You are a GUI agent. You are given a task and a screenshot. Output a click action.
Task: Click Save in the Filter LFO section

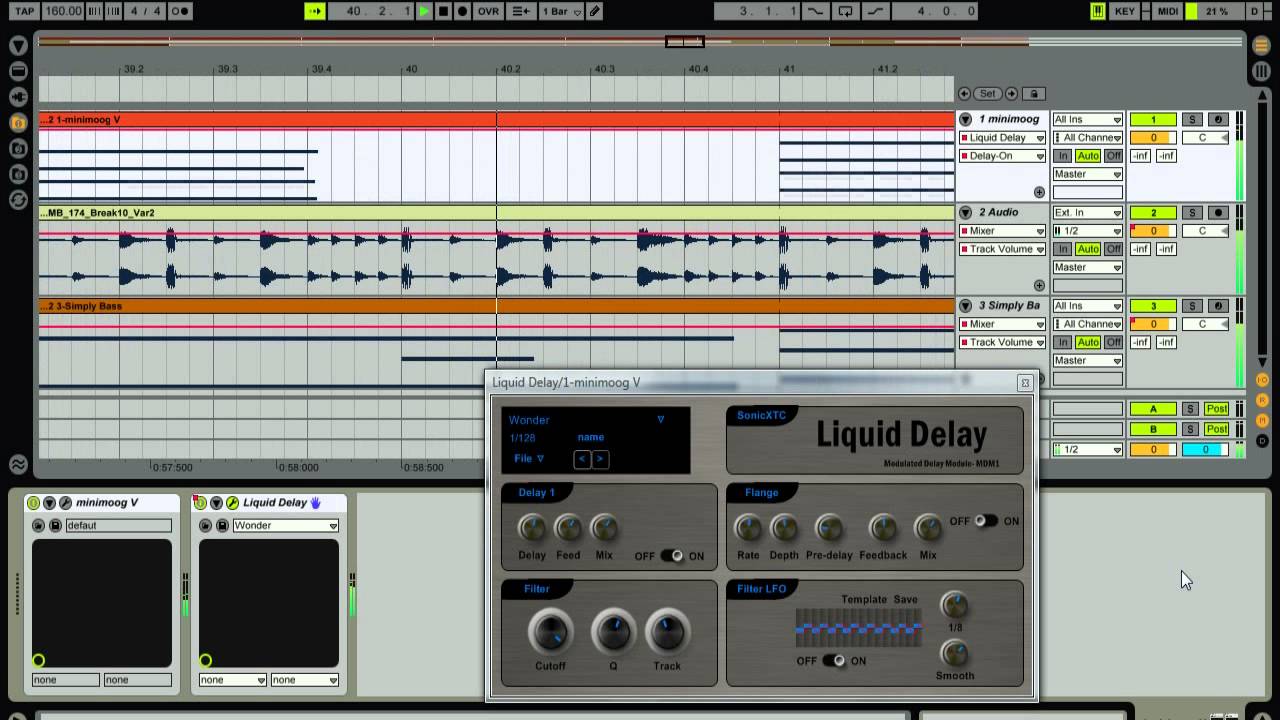tap(905, 600)
